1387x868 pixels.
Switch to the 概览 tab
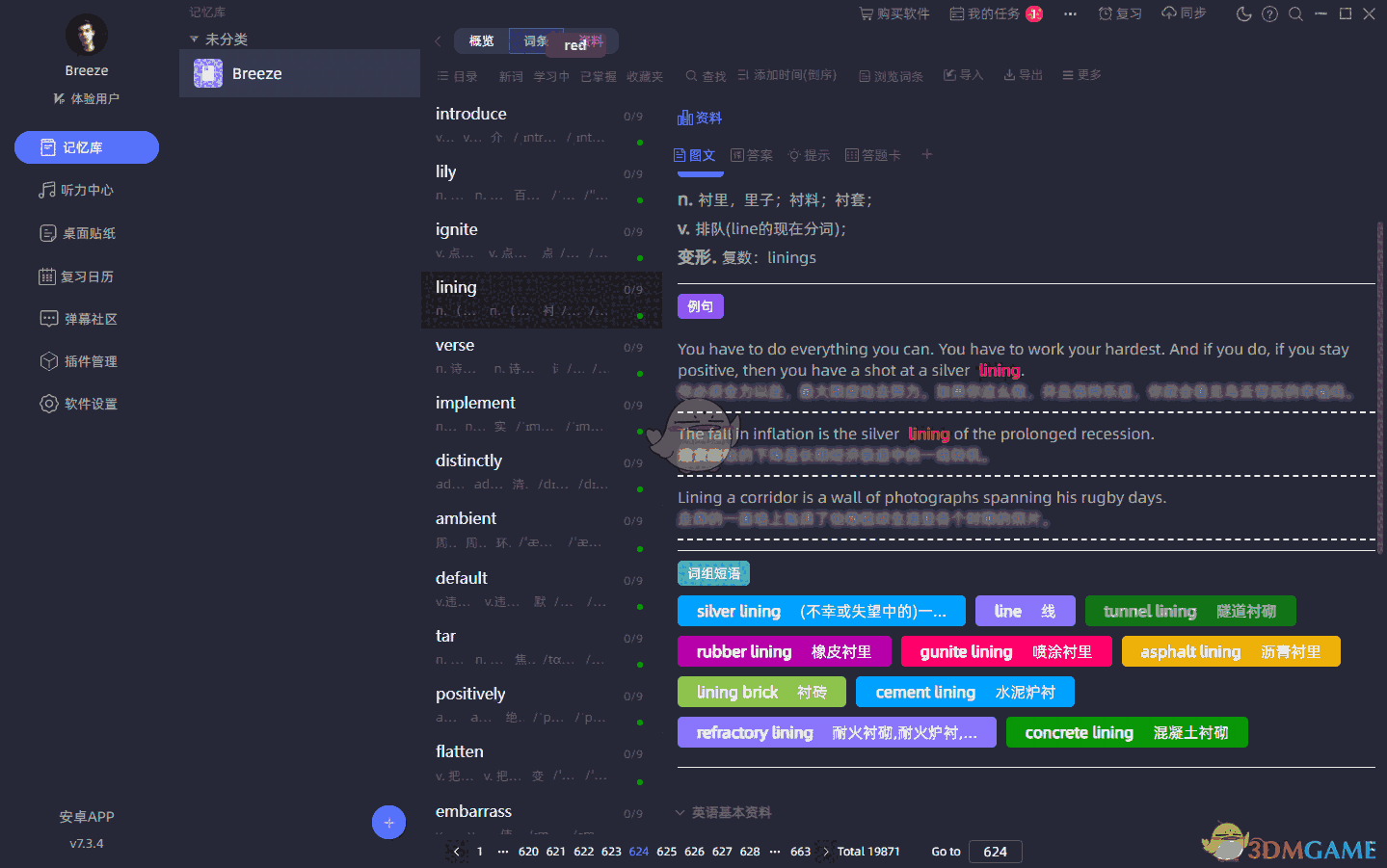pyautogui.click(x=481, y=40)
